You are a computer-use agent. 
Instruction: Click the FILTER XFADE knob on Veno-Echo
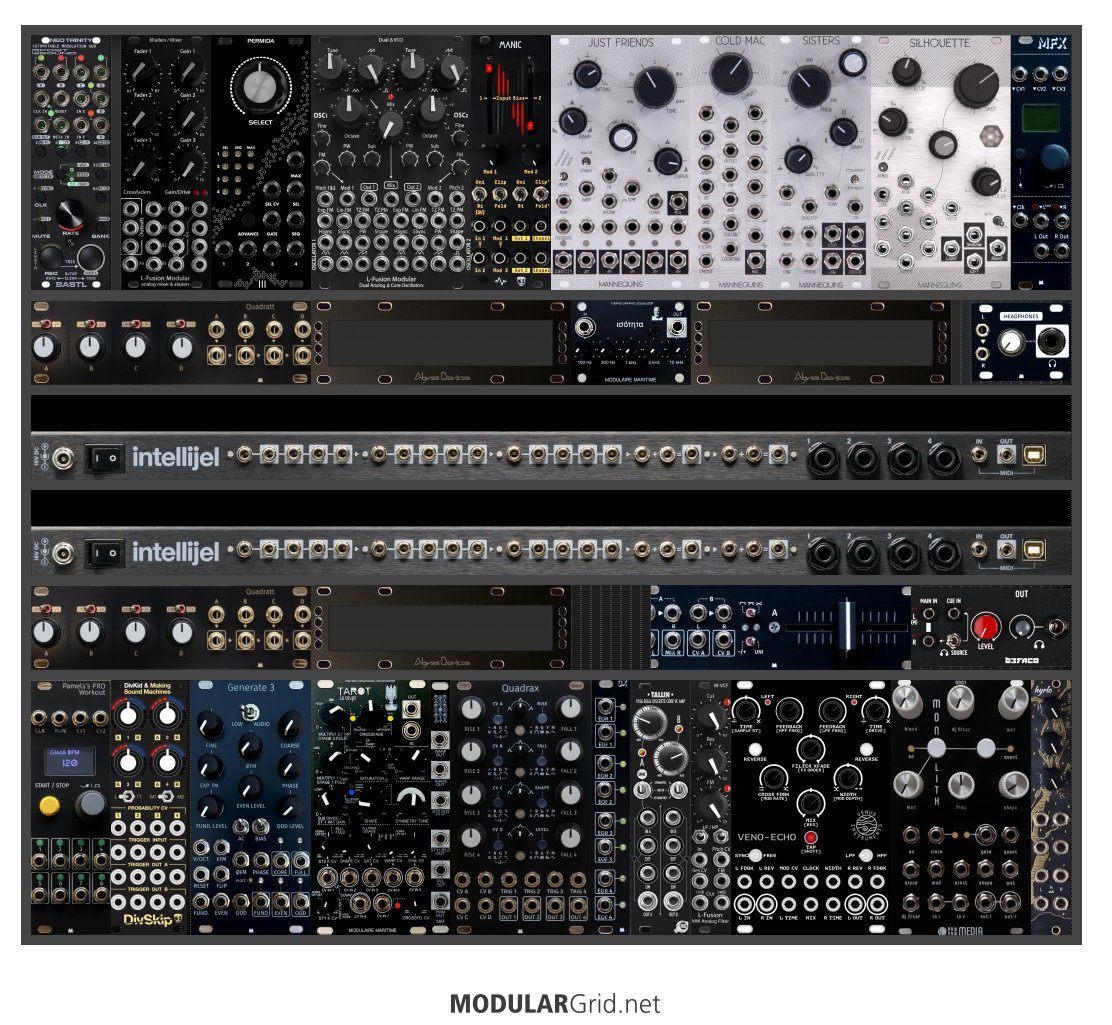pyautogui.click(x=810, y=748)
